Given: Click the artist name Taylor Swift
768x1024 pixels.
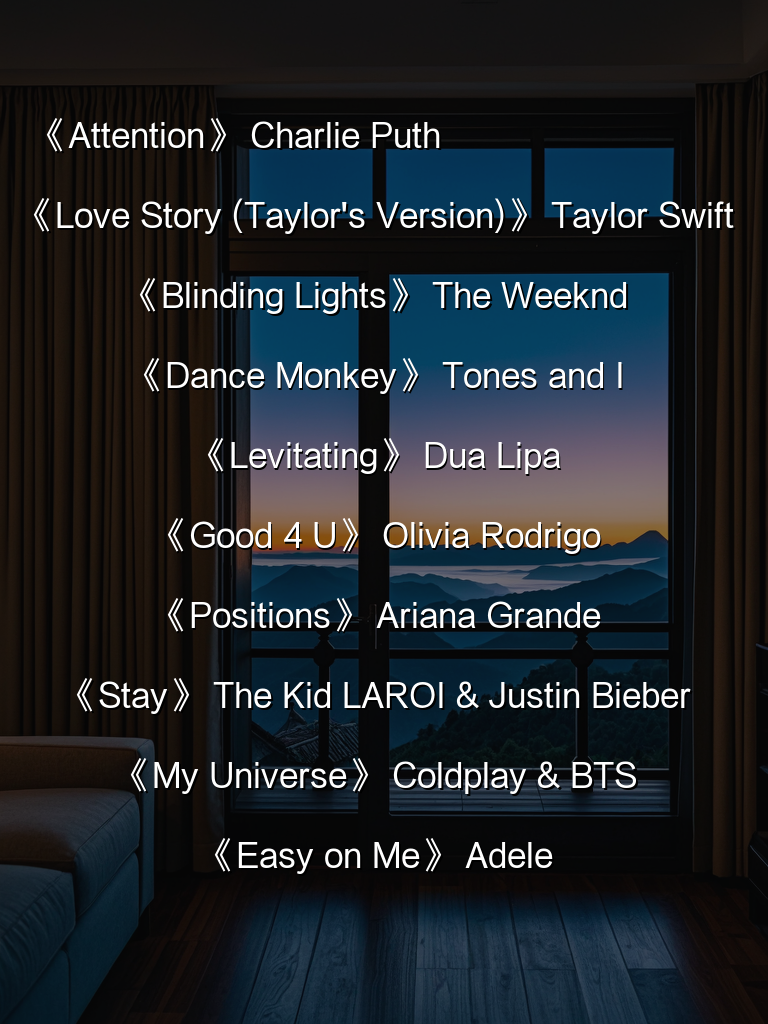Looking at the screenshot, I should point(643,217).
